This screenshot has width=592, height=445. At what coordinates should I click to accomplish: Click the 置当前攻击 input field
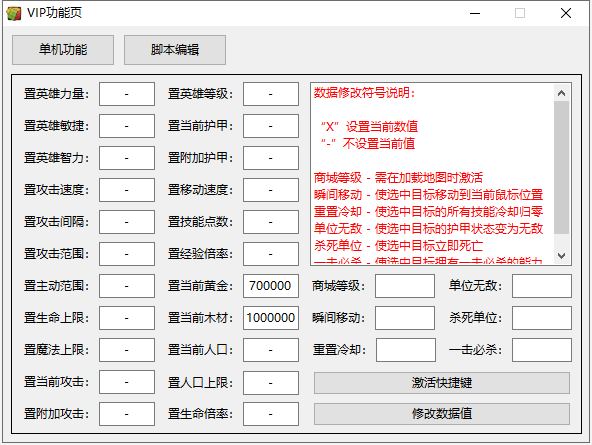[x=127, y=382]
